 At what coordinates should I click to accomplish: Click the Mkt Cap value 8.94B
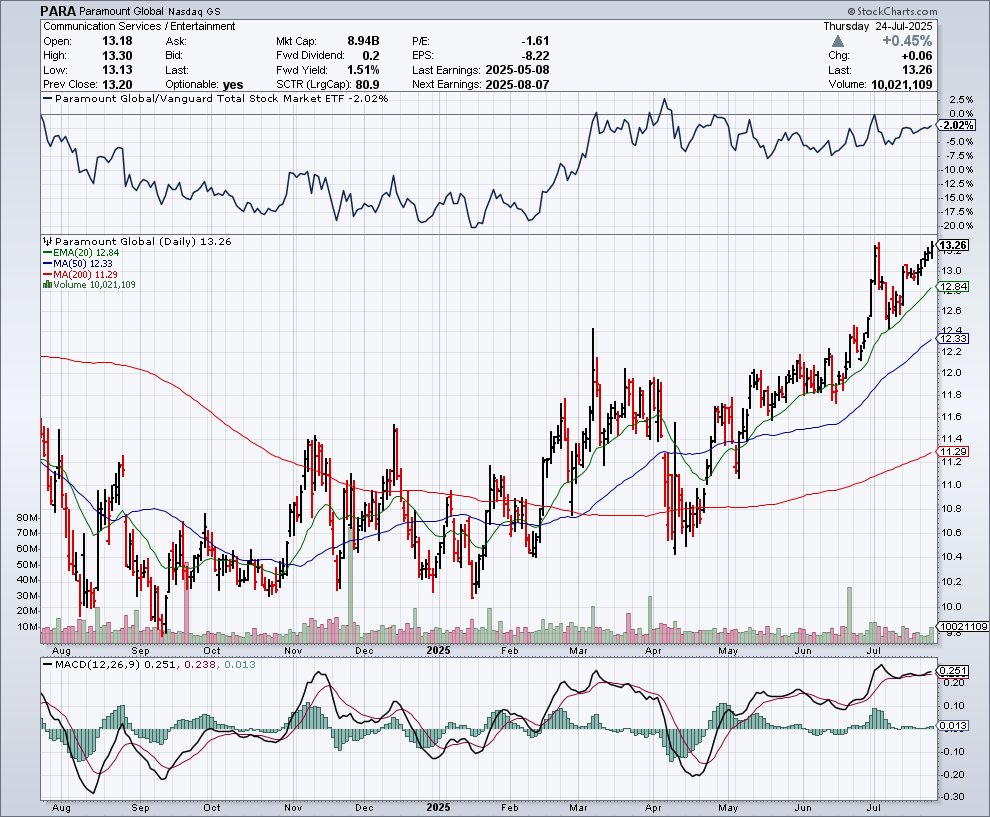(363, 41)
